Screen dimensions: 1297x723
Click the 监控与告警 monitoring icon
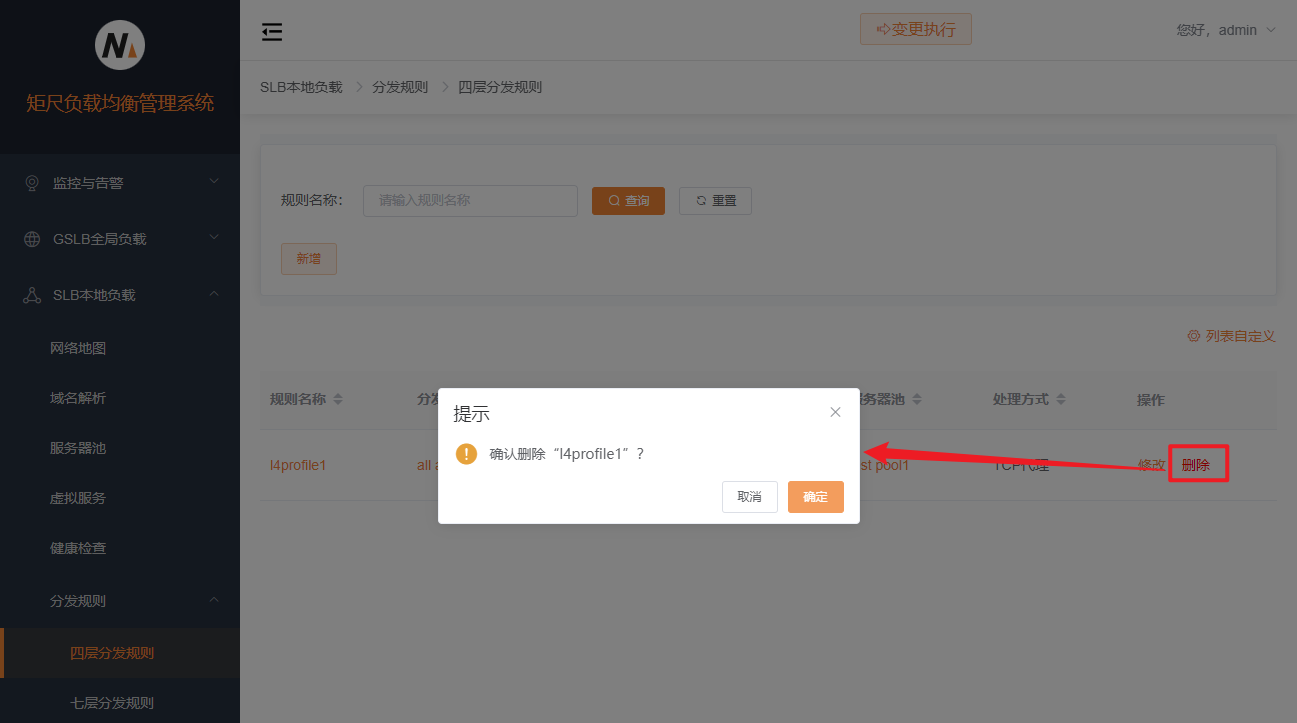point(30,182)
